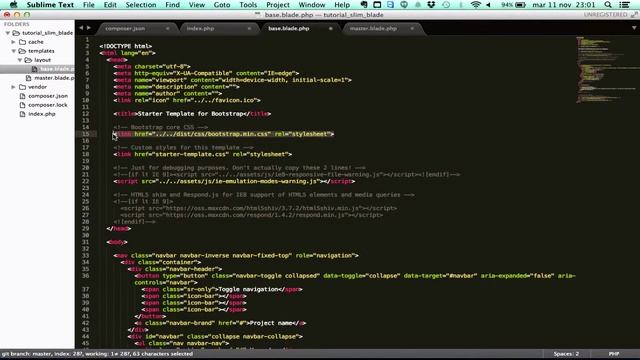Click line number 15 in gutter

[86, 134]
